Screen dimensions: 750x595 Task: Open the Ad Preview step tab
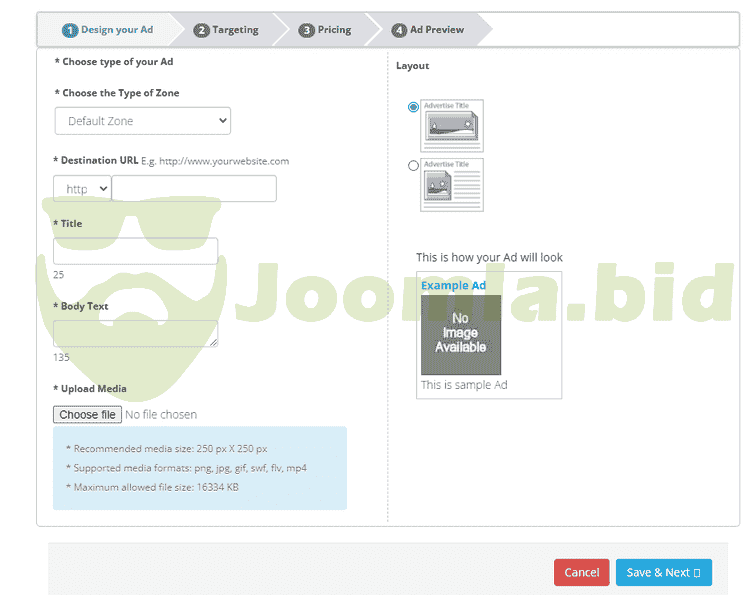point(429,30)
